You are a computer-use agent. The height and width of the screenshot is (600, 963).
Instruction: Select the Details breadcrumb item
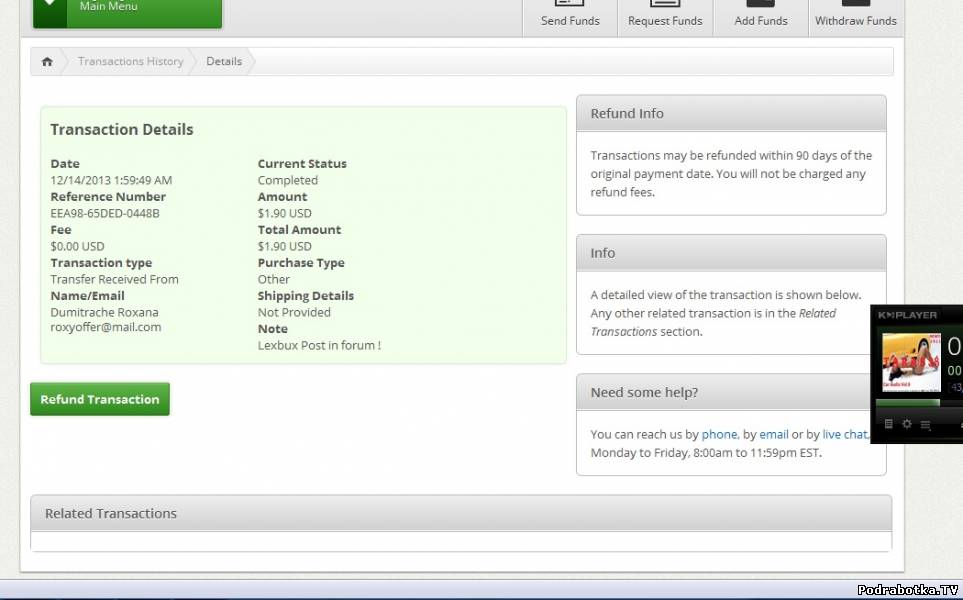[224, 62]
